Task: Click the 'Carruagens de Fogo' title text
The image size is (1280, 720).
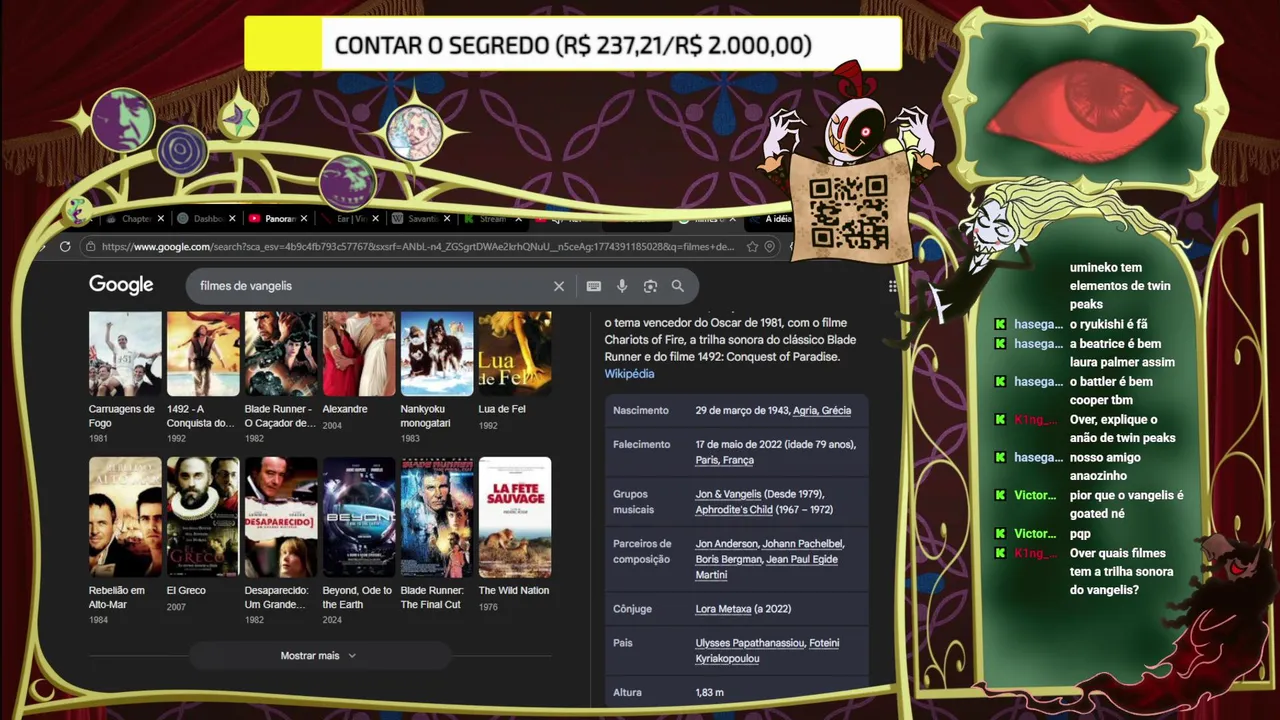Action: [122, 416]
